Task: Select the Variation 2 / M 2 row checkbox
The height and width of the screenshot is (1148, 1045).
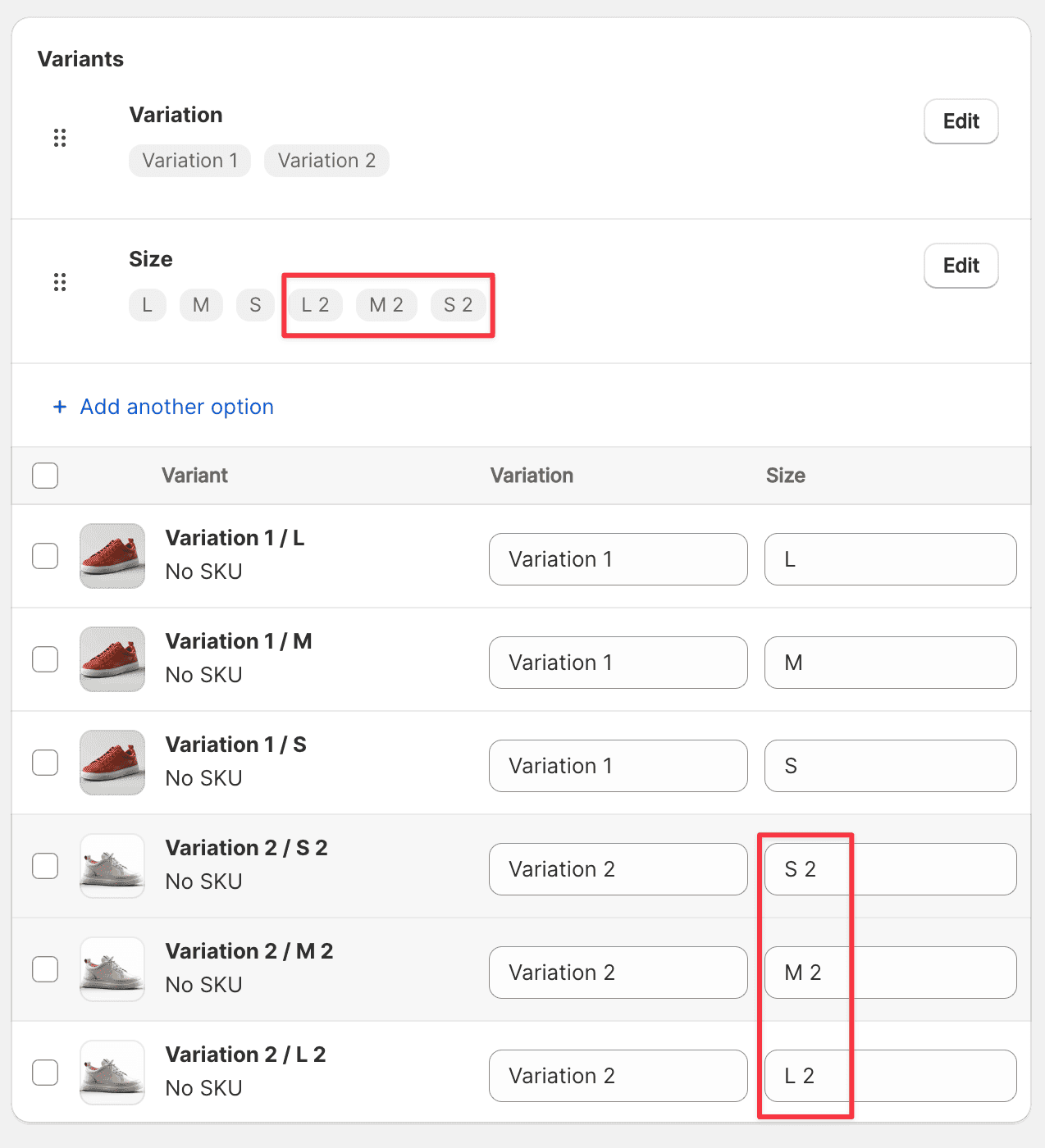Action: [45, 969]
